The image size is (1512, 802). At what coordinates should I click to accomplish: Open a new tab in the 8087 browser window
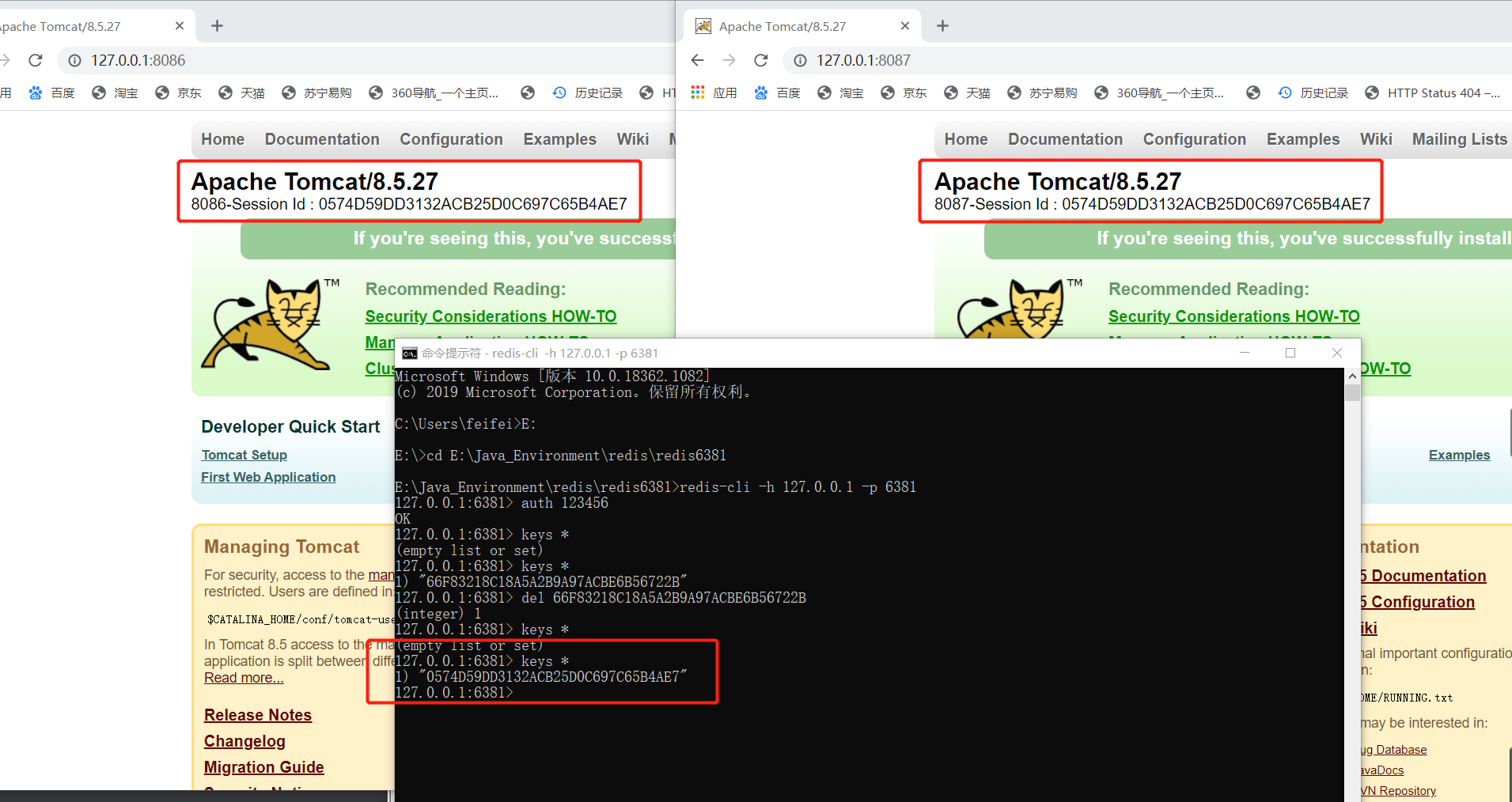click(x=942, y=26)
